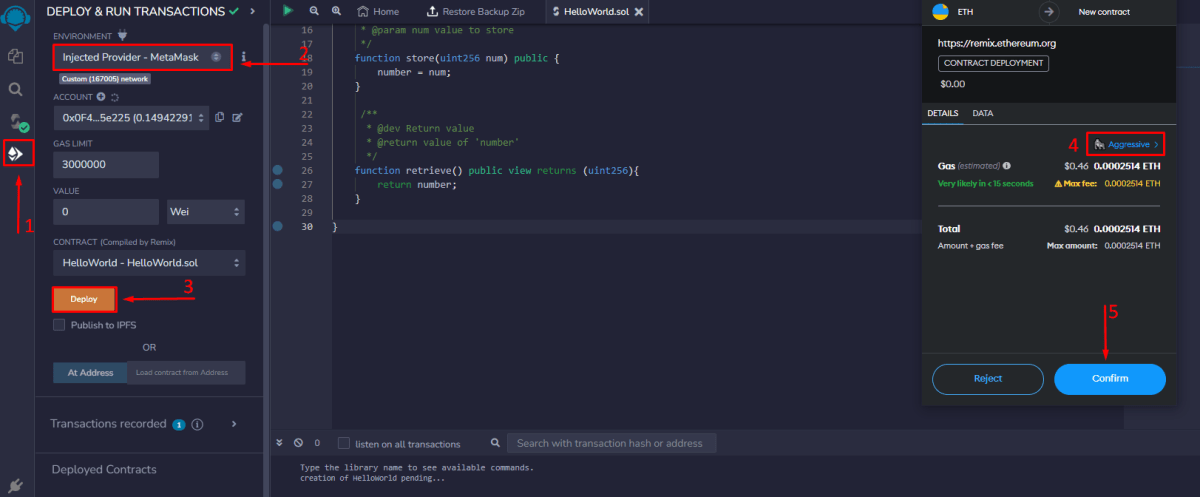The height and width of the screenshot is (497, 1200).
Task: Reject the MetaMask transaction
Action: pos(987,379)
